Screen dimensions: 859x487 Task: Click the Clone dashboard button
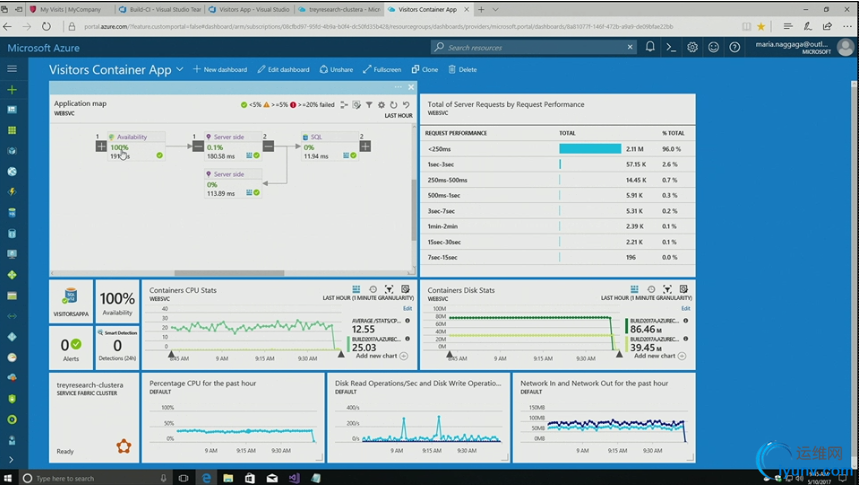click(425, 70)
